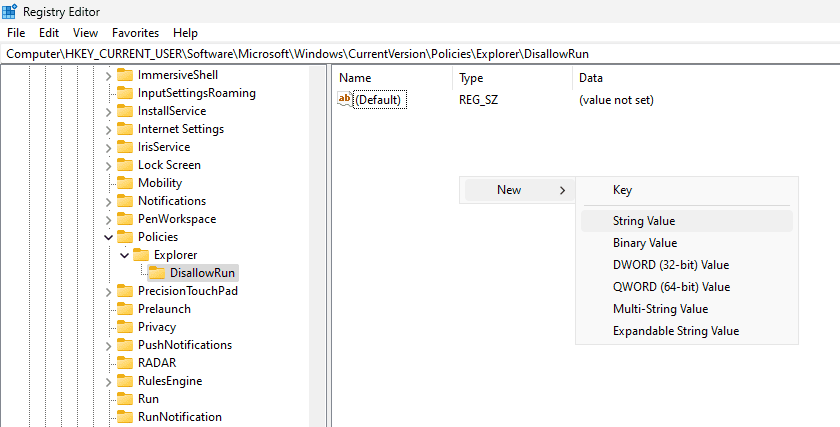Select DWORD (32-bit) Value option
840x427 pixels.
pos(670,265)
